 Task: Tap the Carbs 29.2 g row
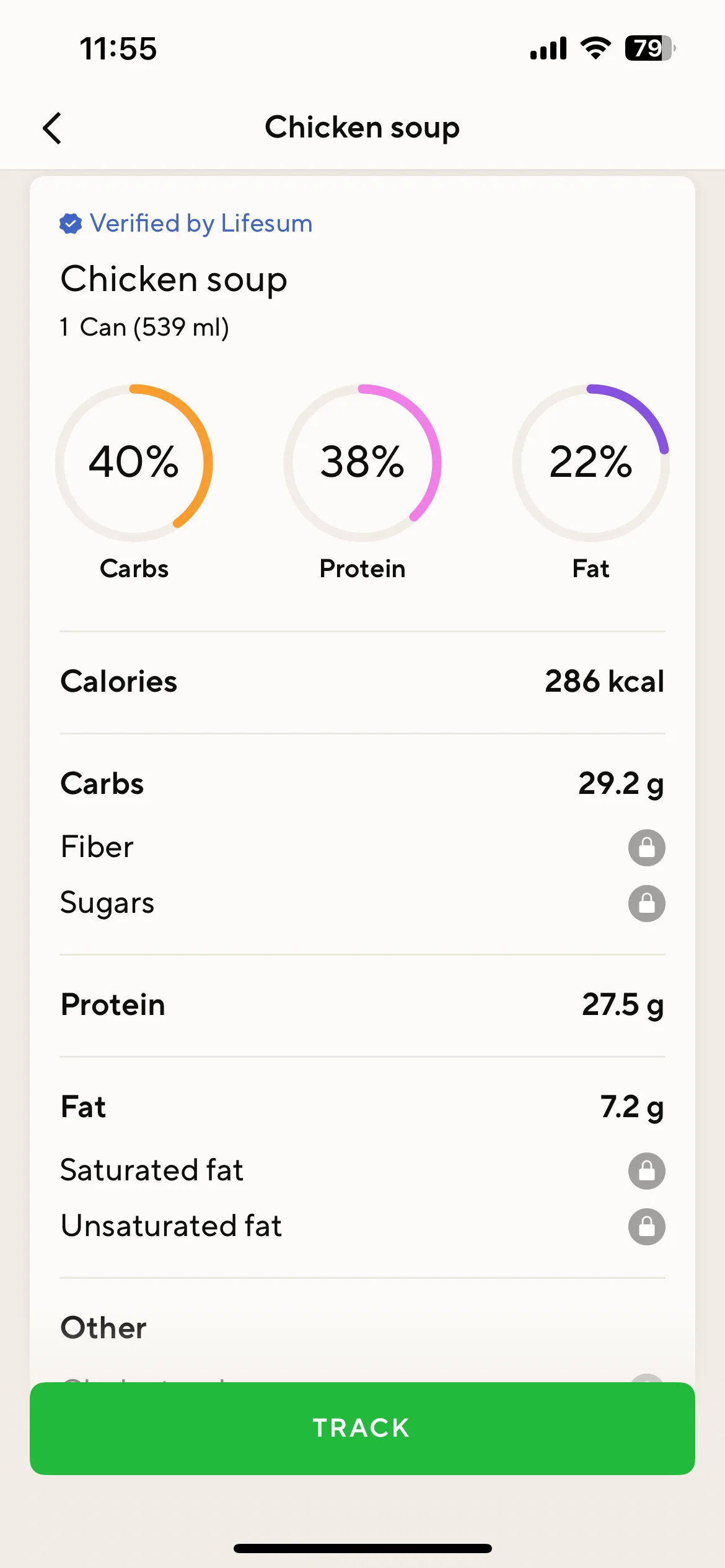[x=362, y=784]
